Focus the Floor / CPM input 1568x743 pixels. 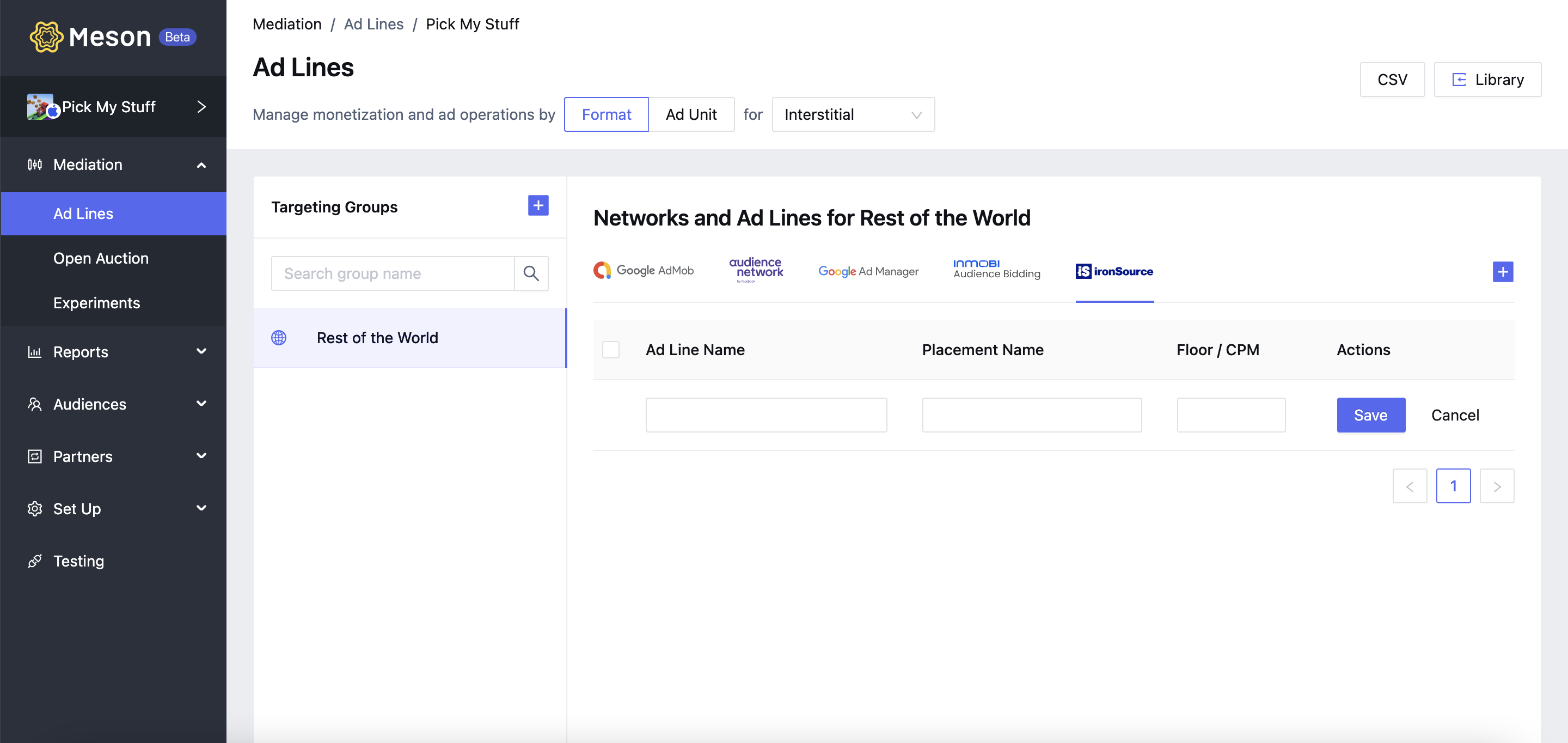[x=1231, y=415]
